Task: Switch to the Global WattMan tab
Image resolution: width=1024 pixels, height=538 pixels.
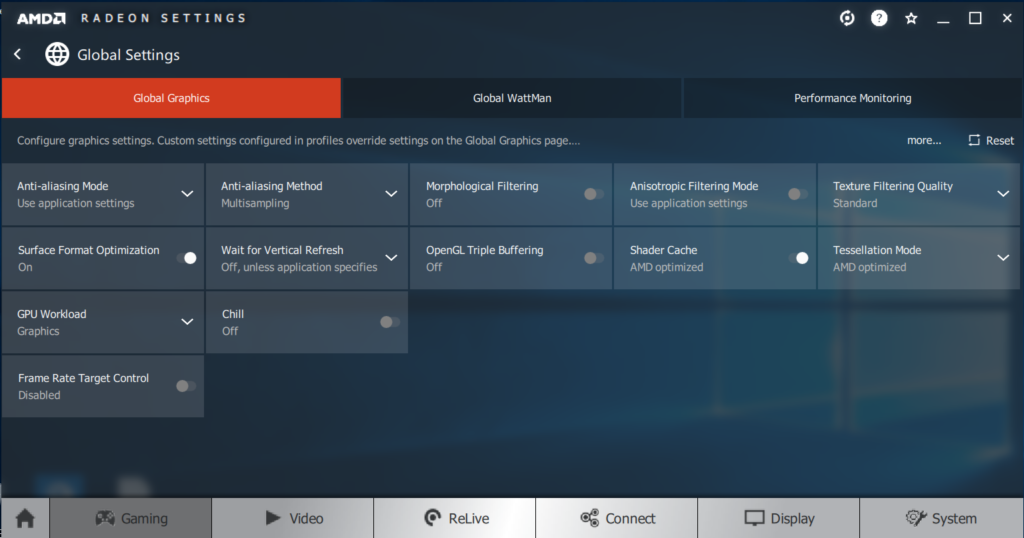Action: (x=511, y=98)
